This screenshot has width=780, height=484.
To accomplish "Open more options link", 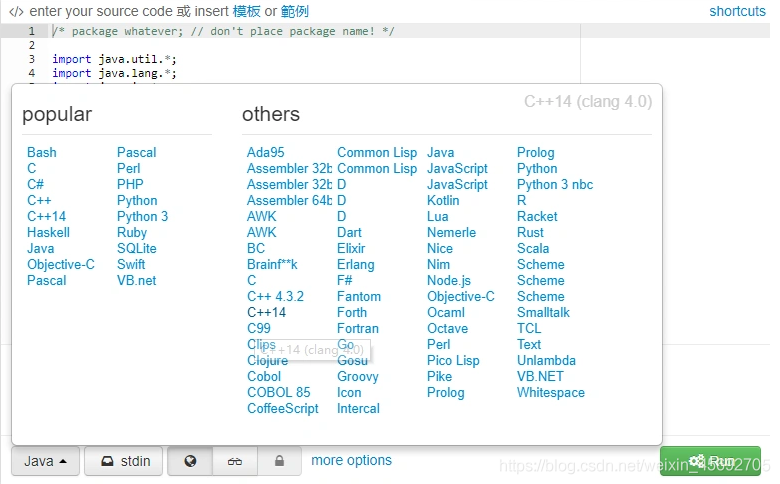I will coord(351,460).
